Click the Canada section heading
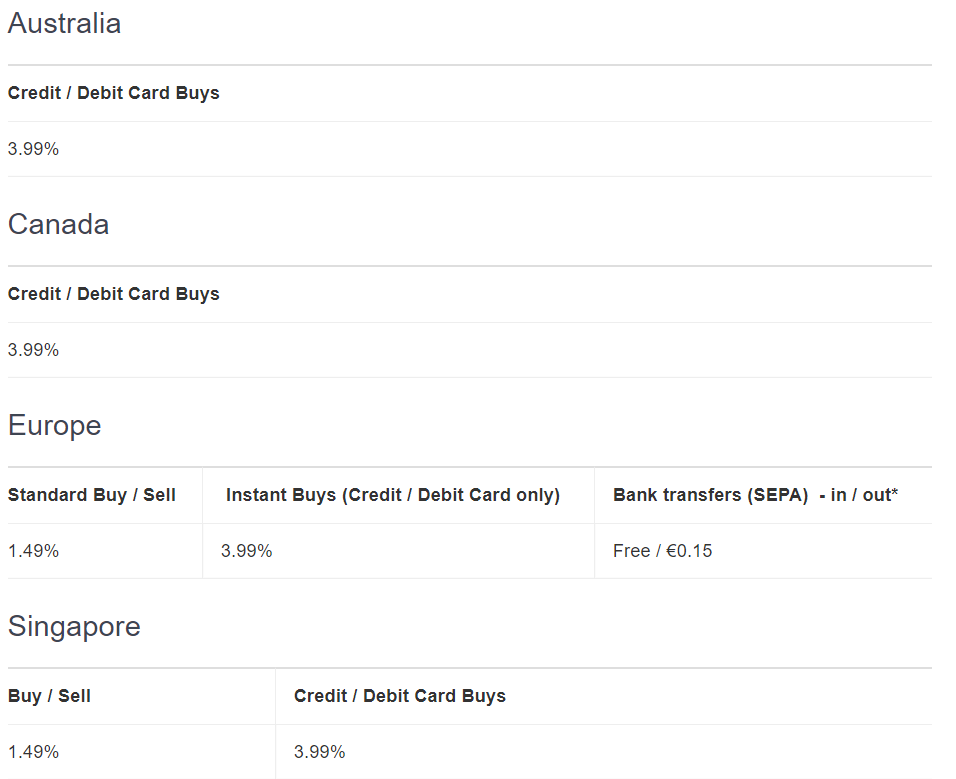 [x=58, y=225]
